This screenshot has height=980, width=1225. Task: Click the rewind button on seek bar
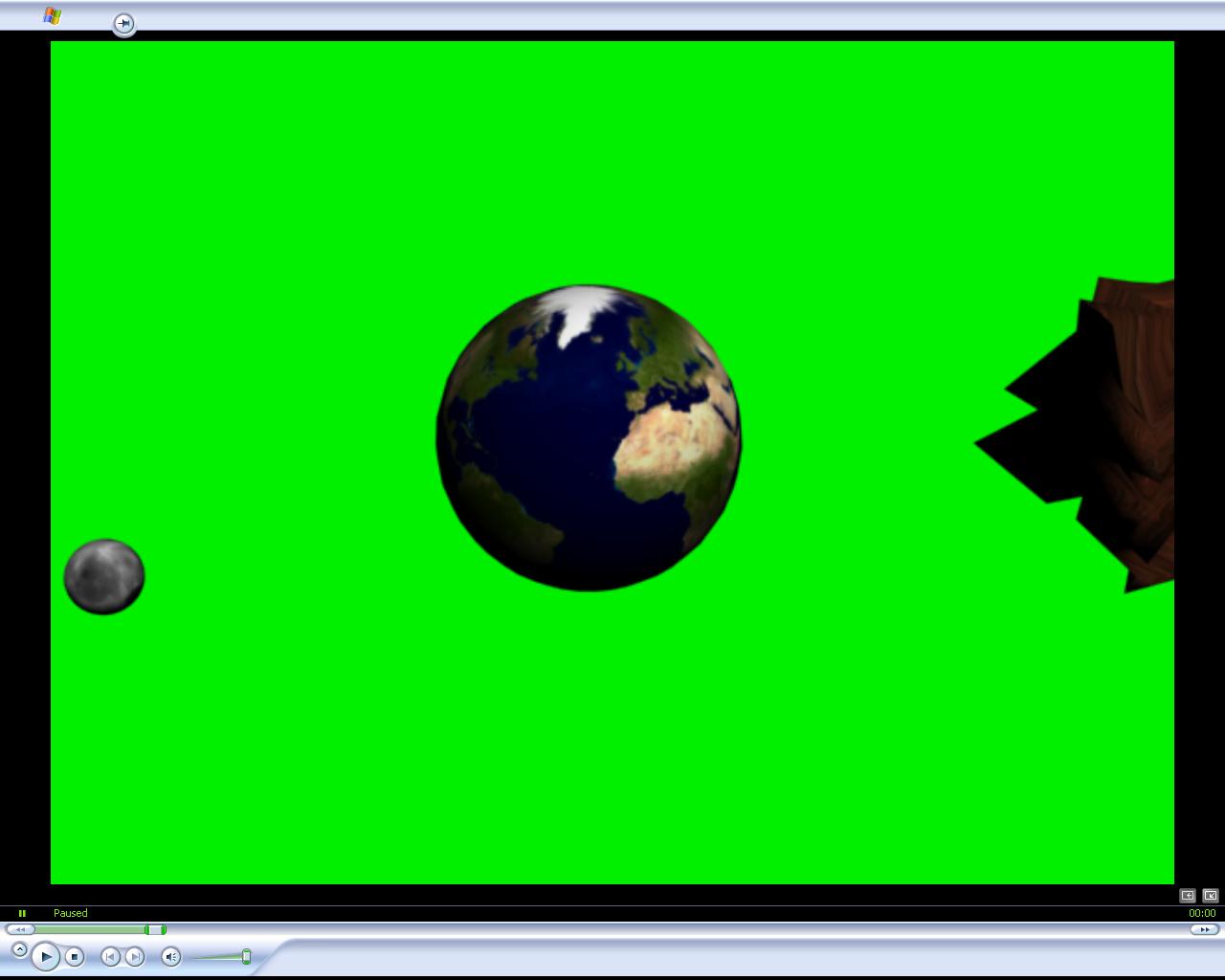[x=19, y=929]
